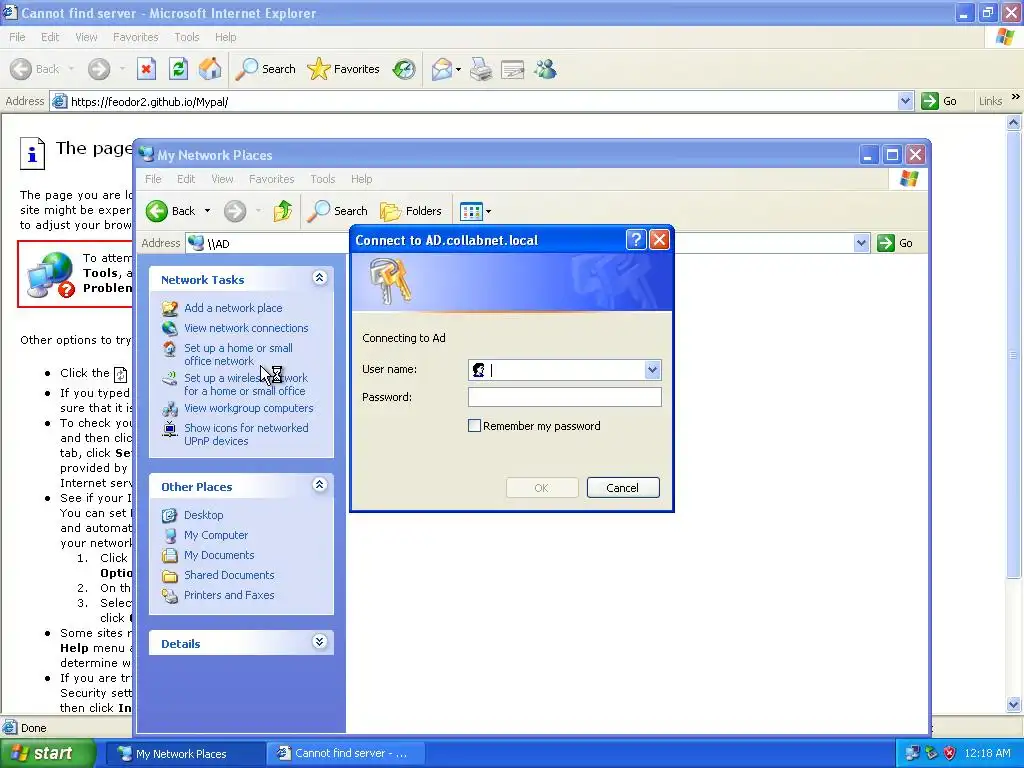Click Mail envelope icon in Internet Explorer
The width and height of the screenshot is (1024, 768).
click(442, 69)
